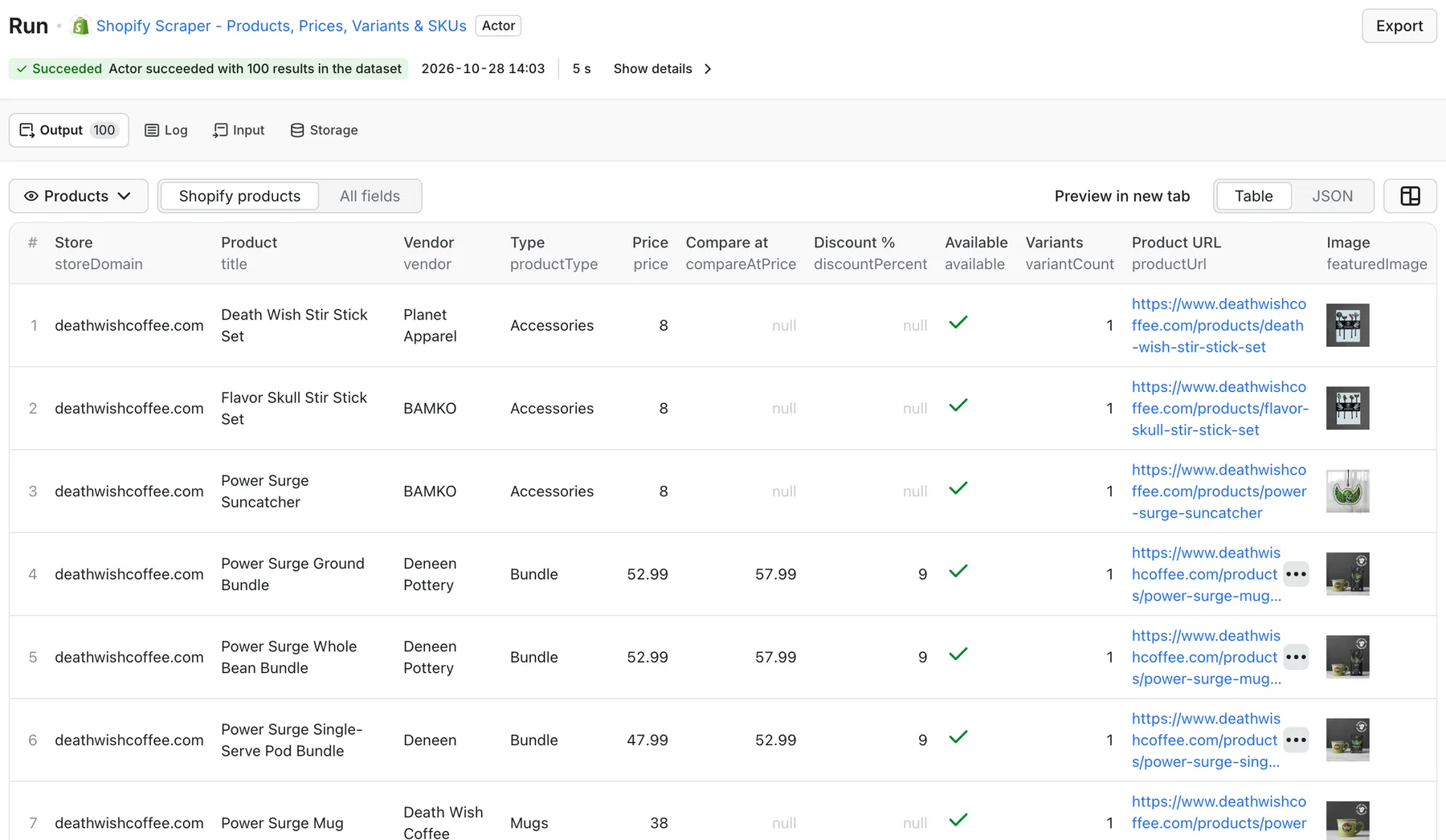Select the Shopify products field view

click(239, 196)
